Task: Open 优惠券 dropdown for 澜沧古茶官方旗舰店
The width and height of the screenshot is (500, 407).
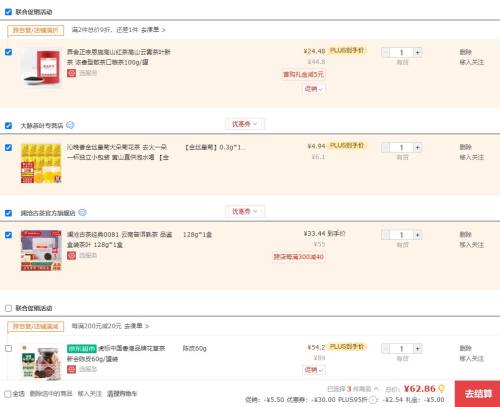Action: point(245,211)
